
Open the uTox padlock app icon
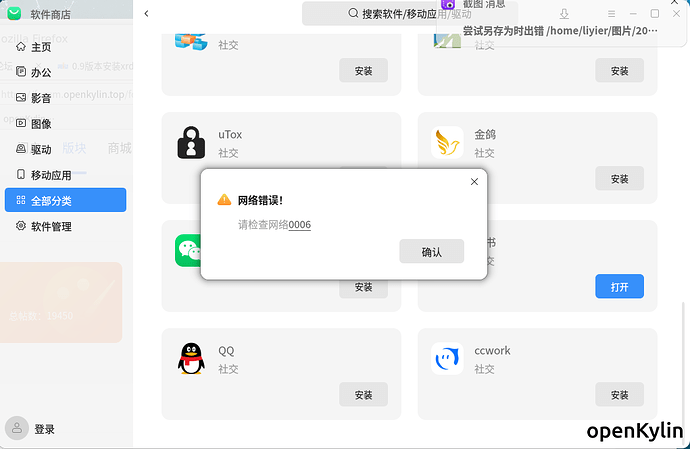pos(191,143)
